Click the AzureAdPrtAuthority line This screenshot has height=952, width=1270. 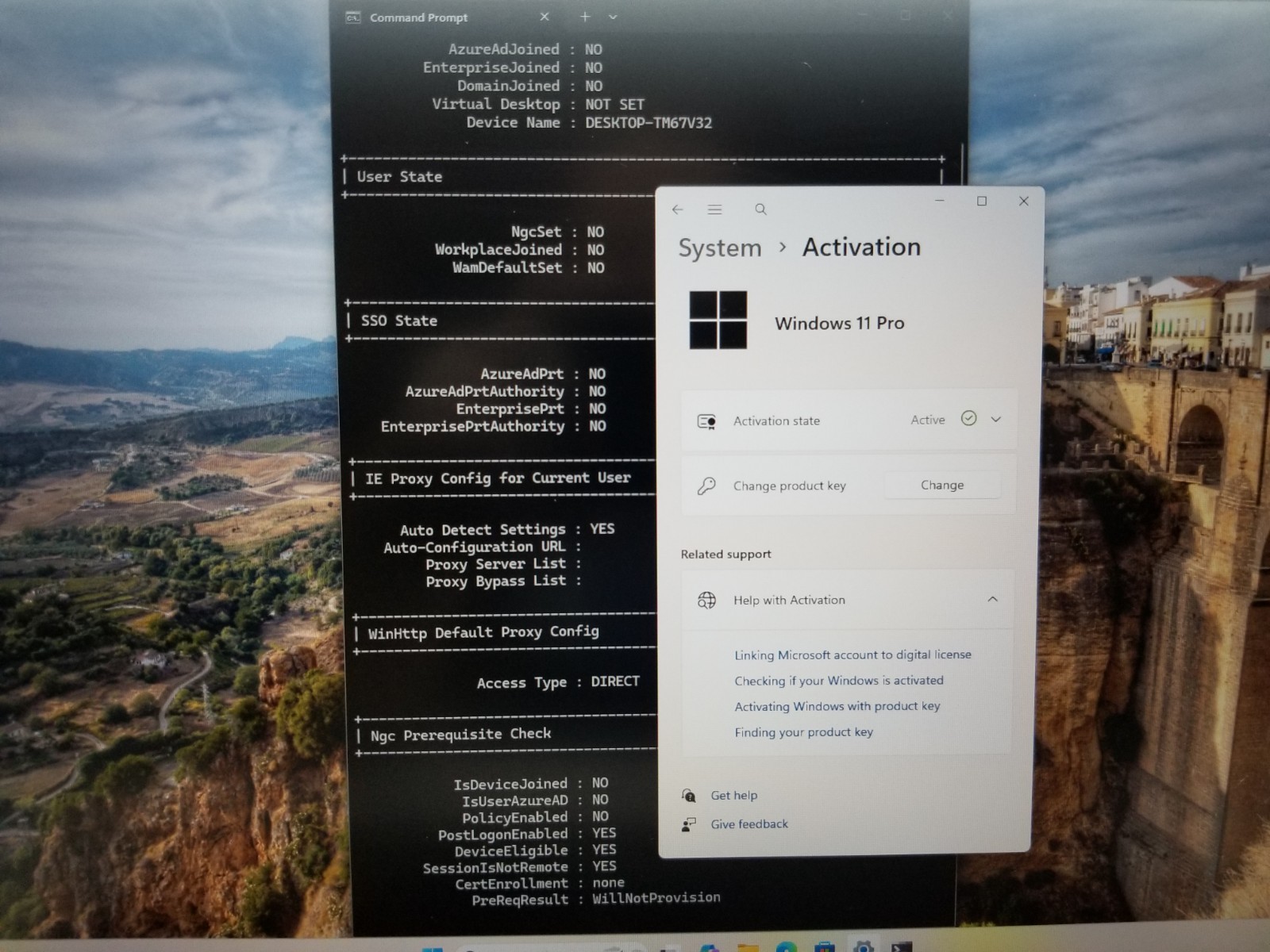pos(506,391)
